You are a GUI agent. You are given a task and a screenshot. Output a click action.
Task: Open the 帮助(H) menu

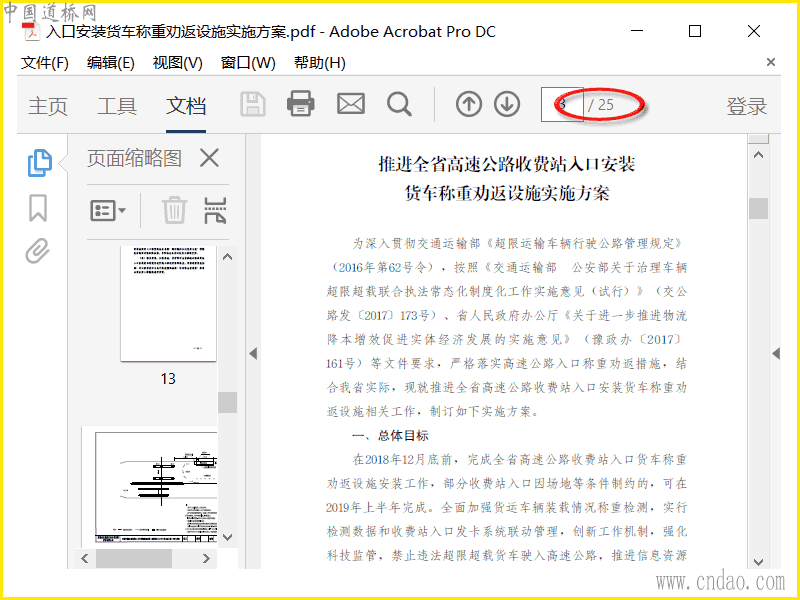(320, 63)
